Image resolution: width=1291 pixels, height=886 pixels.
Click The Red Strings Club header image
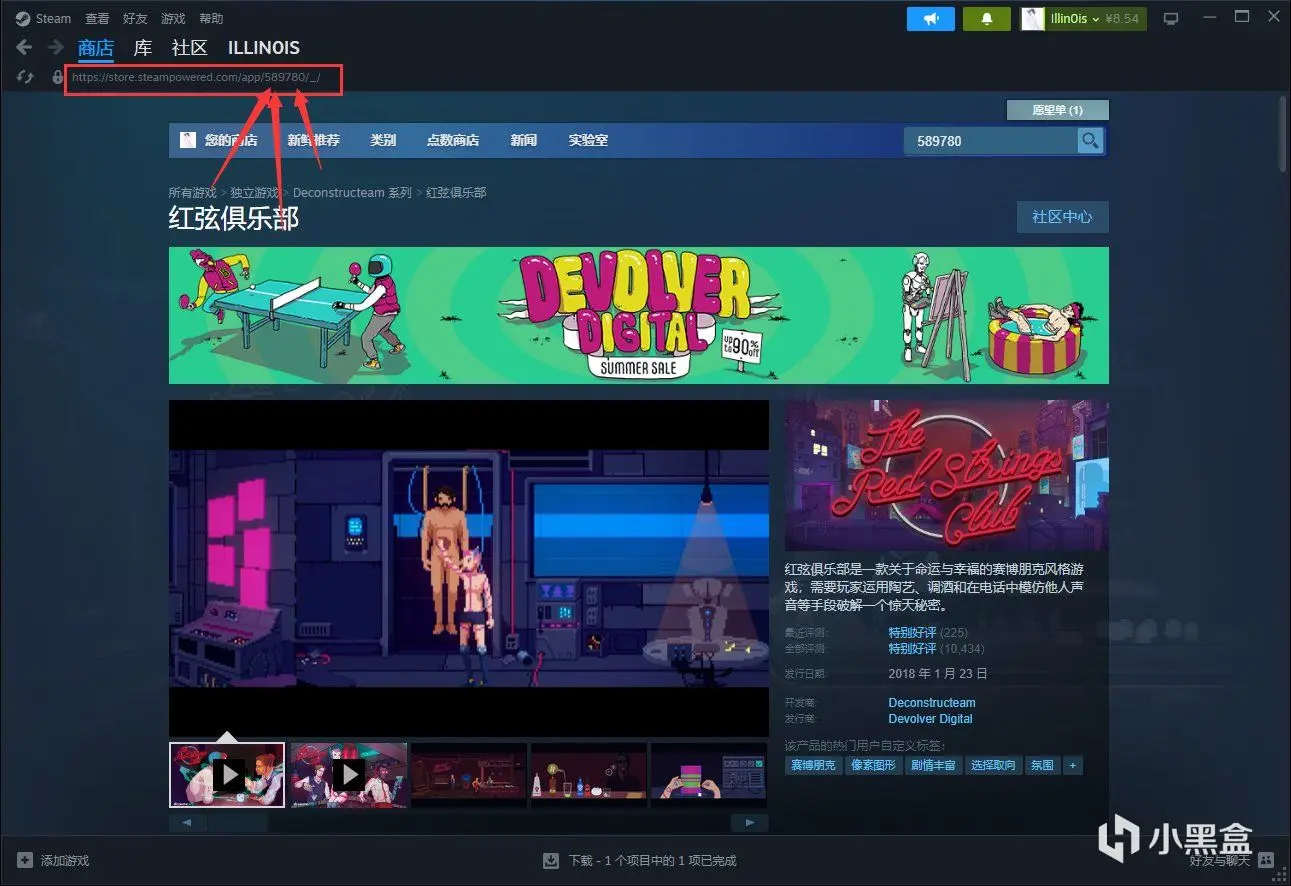[946, 475]
